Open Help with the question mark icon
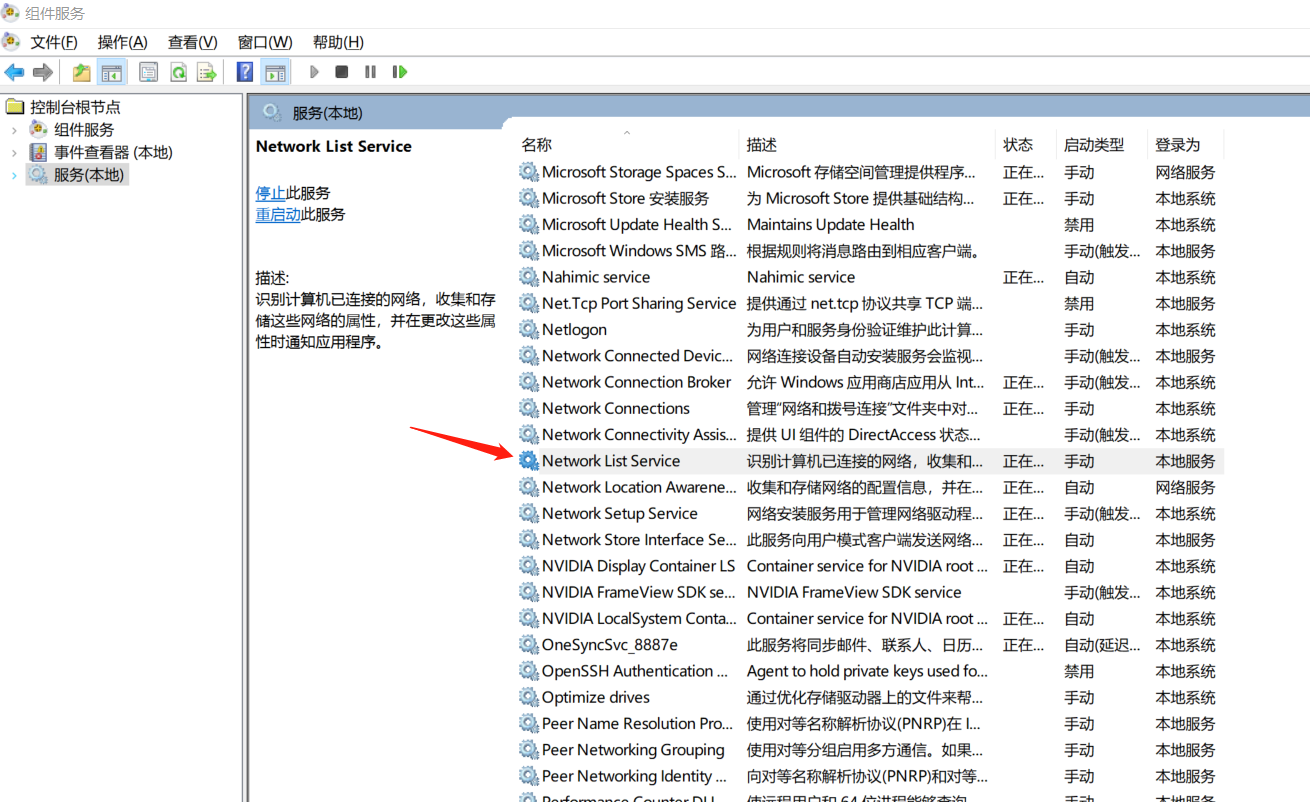The image size is (1310, 802). [x=244, y=72]
